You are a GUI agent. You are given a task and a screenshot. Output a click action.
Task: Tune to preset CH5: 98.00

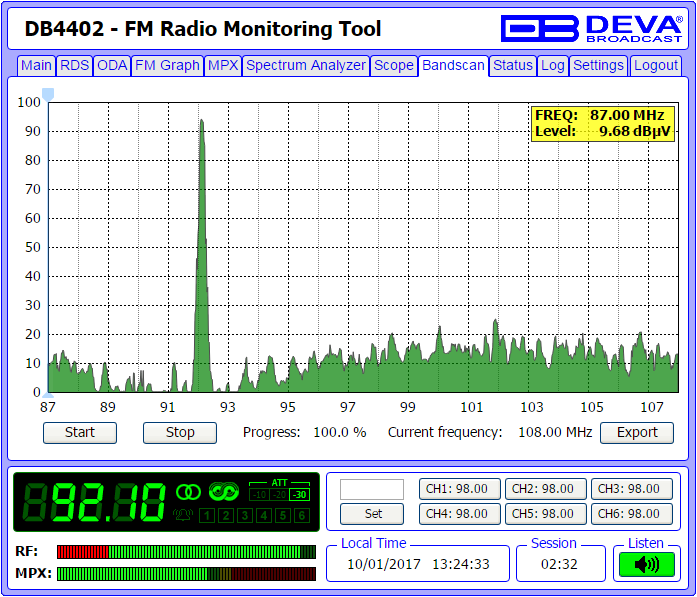(546, 514)
